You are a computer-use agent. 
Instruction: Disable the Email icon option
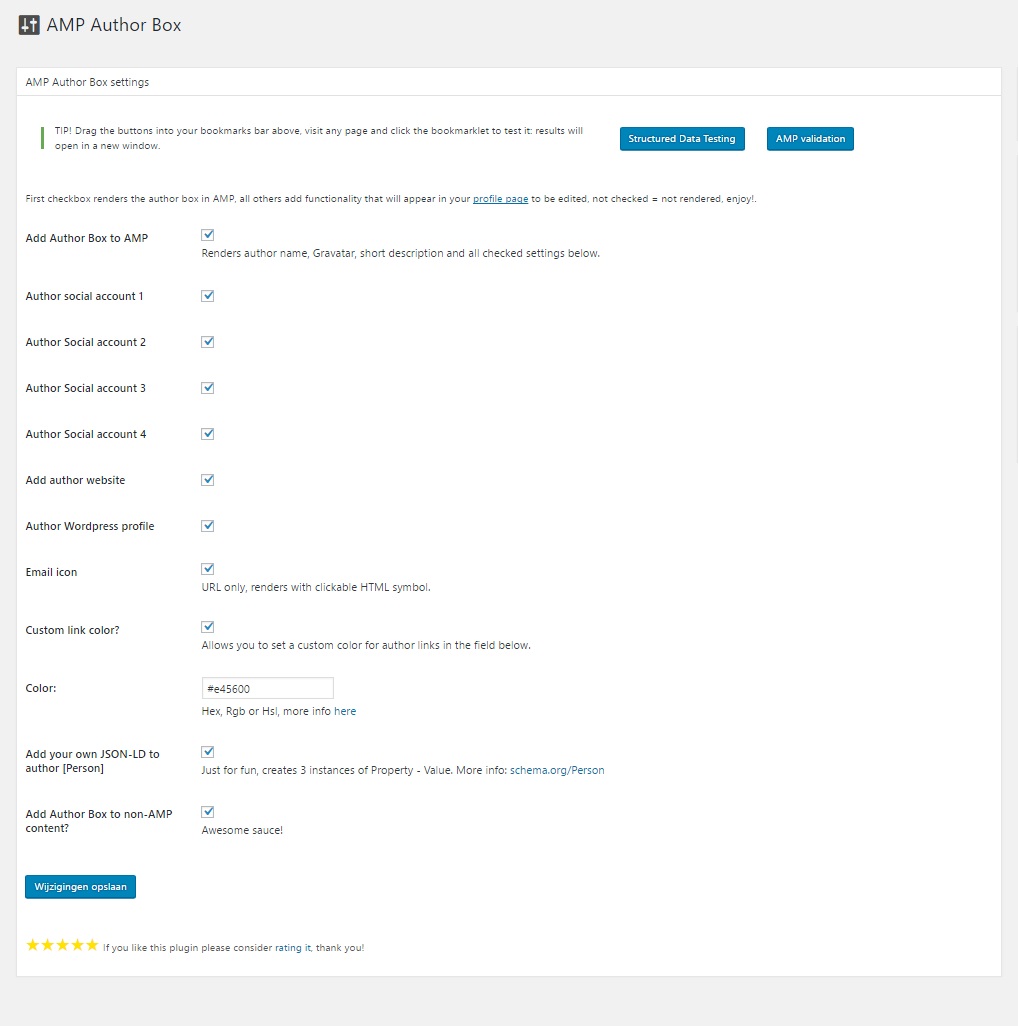pyautogui.click(x=207, y=569)
